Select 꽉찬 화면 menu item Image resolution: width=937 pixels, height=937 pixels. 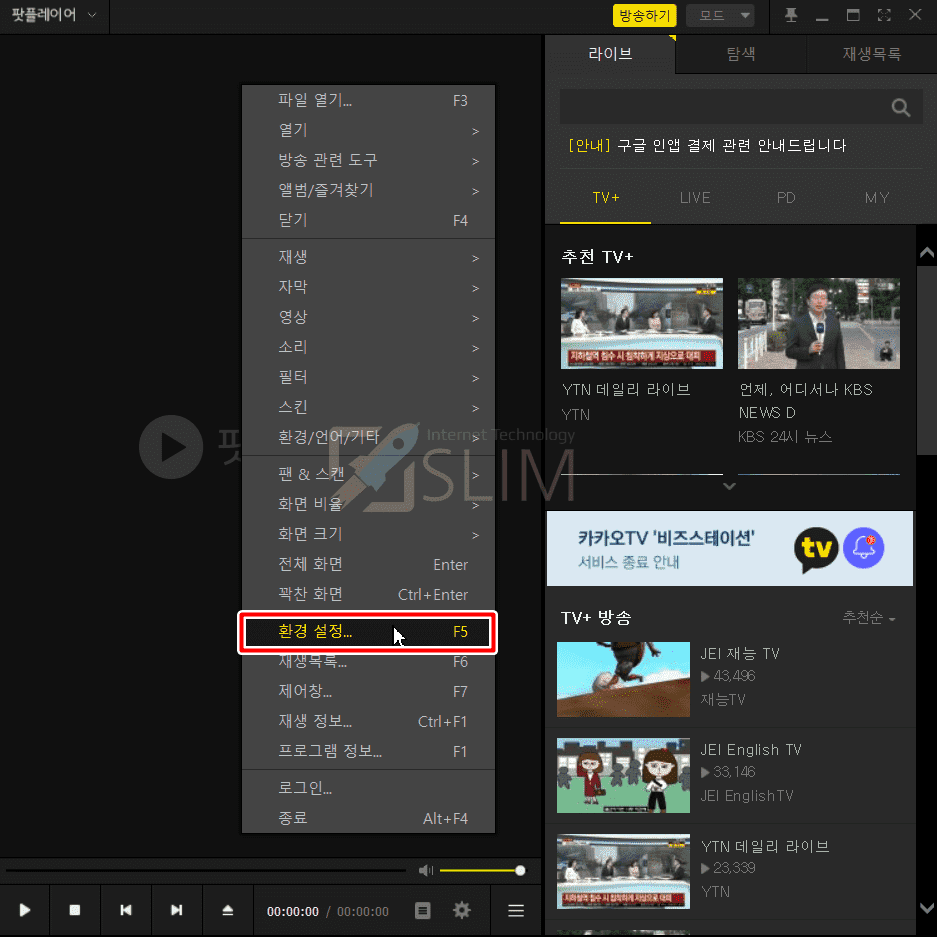369,594
